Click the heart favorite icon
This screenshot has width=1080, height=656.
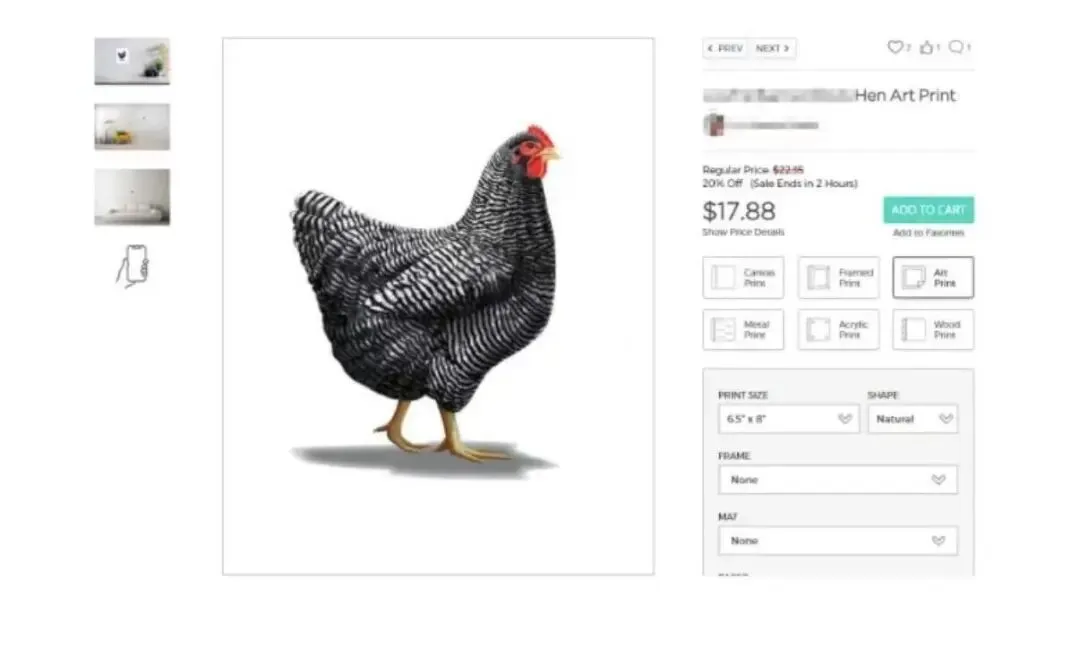tap(895, 47)
